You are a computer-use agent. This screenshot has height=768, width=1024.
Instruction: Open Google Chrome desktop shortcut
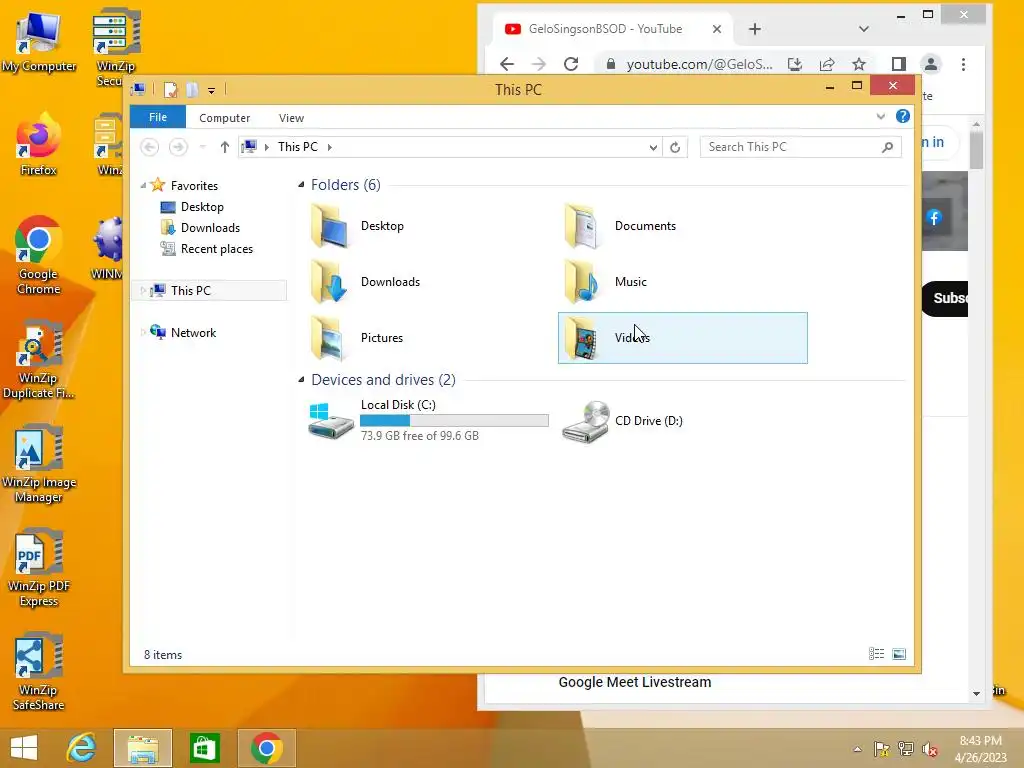(x=39, y=255)
